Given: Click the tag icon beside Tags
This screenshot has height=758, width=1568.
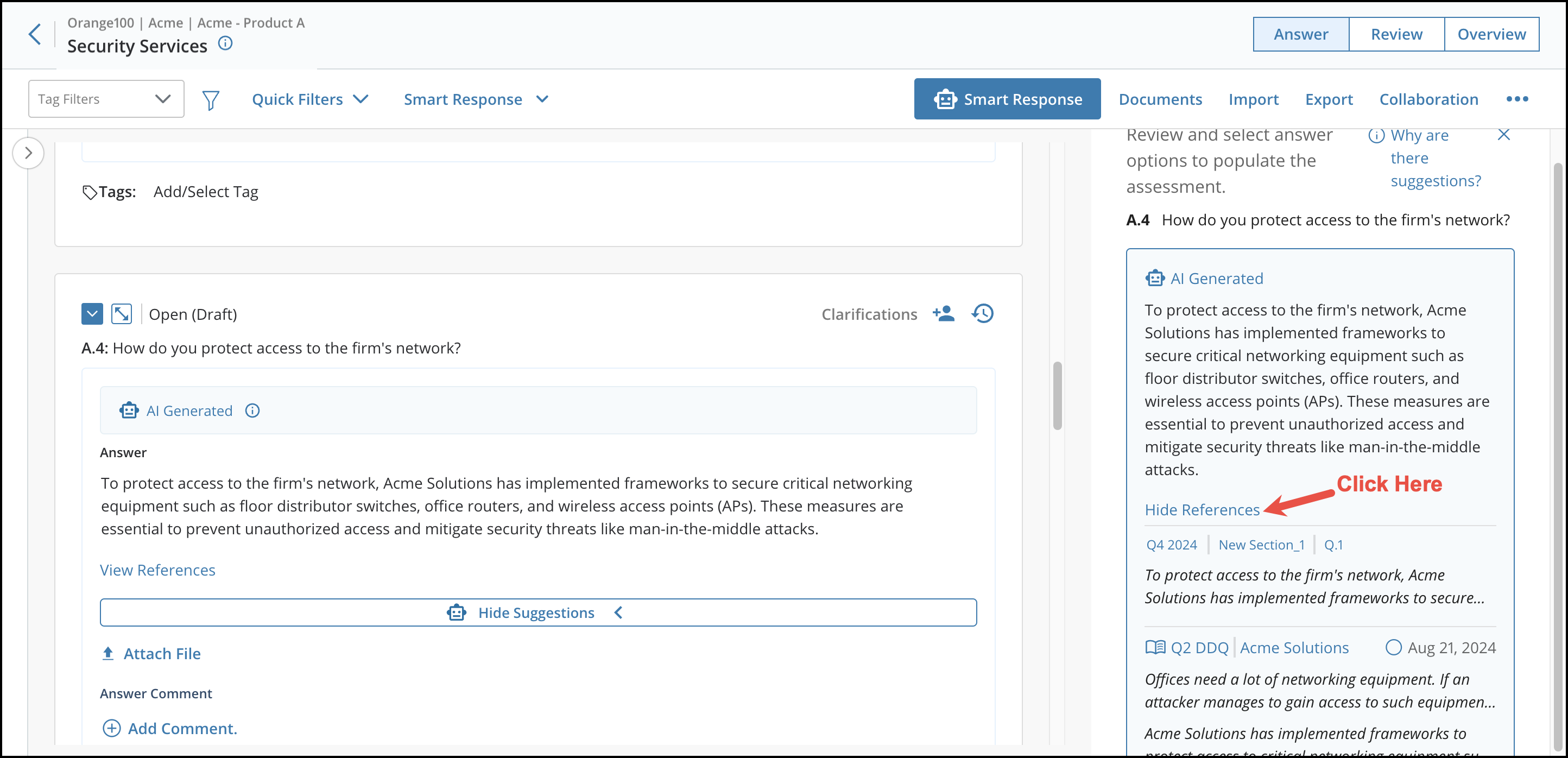Looking at the screenshot, I should click(x=90, y=192).
